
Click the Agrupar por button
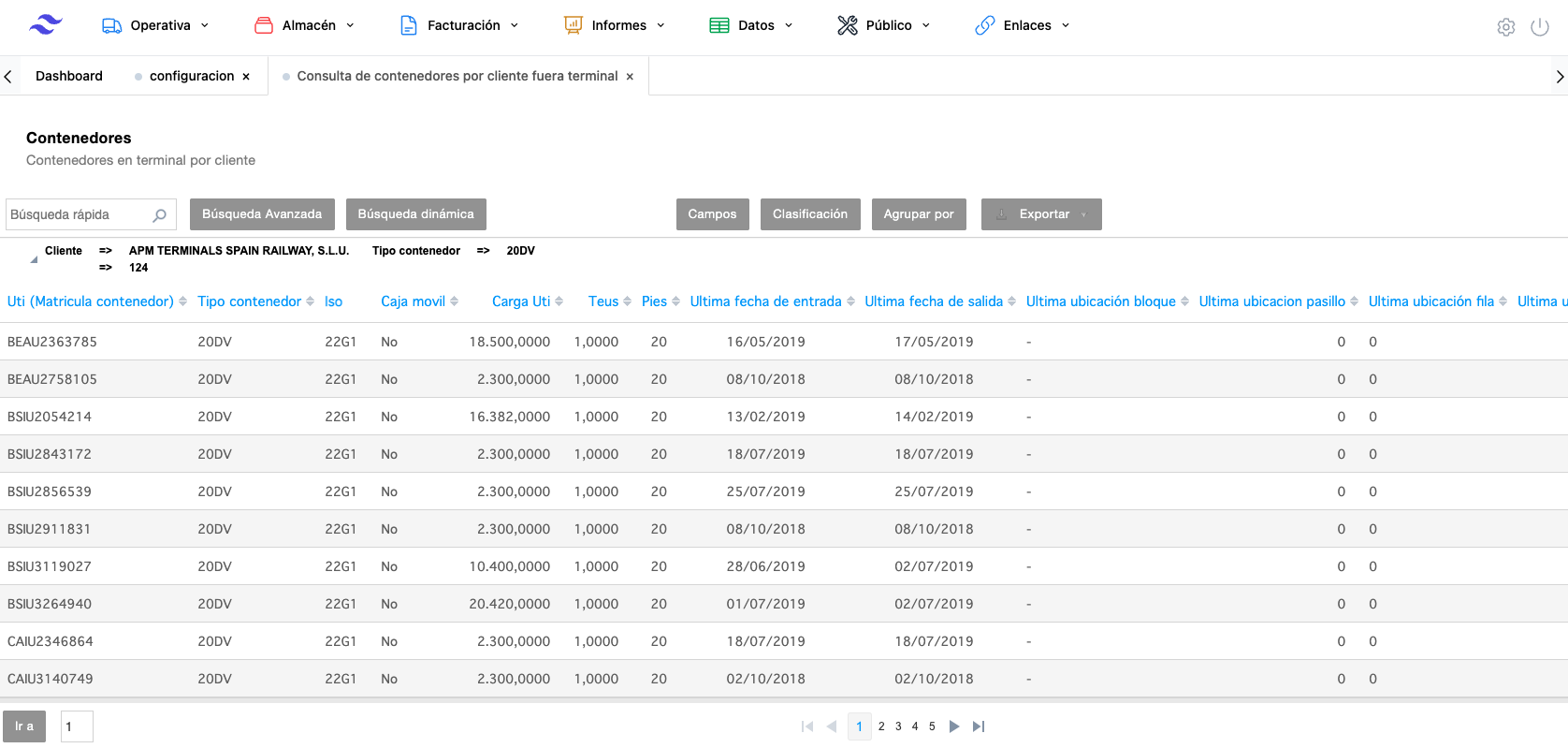pyautogui.click(x=918, y=214)
